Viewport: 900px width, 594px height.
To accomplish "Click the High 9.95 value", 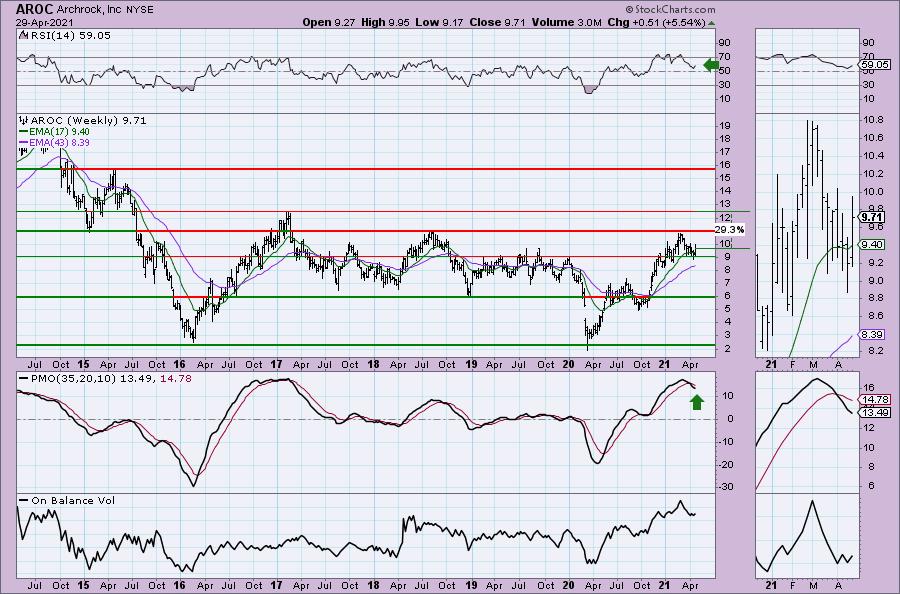I will point(385,22).
